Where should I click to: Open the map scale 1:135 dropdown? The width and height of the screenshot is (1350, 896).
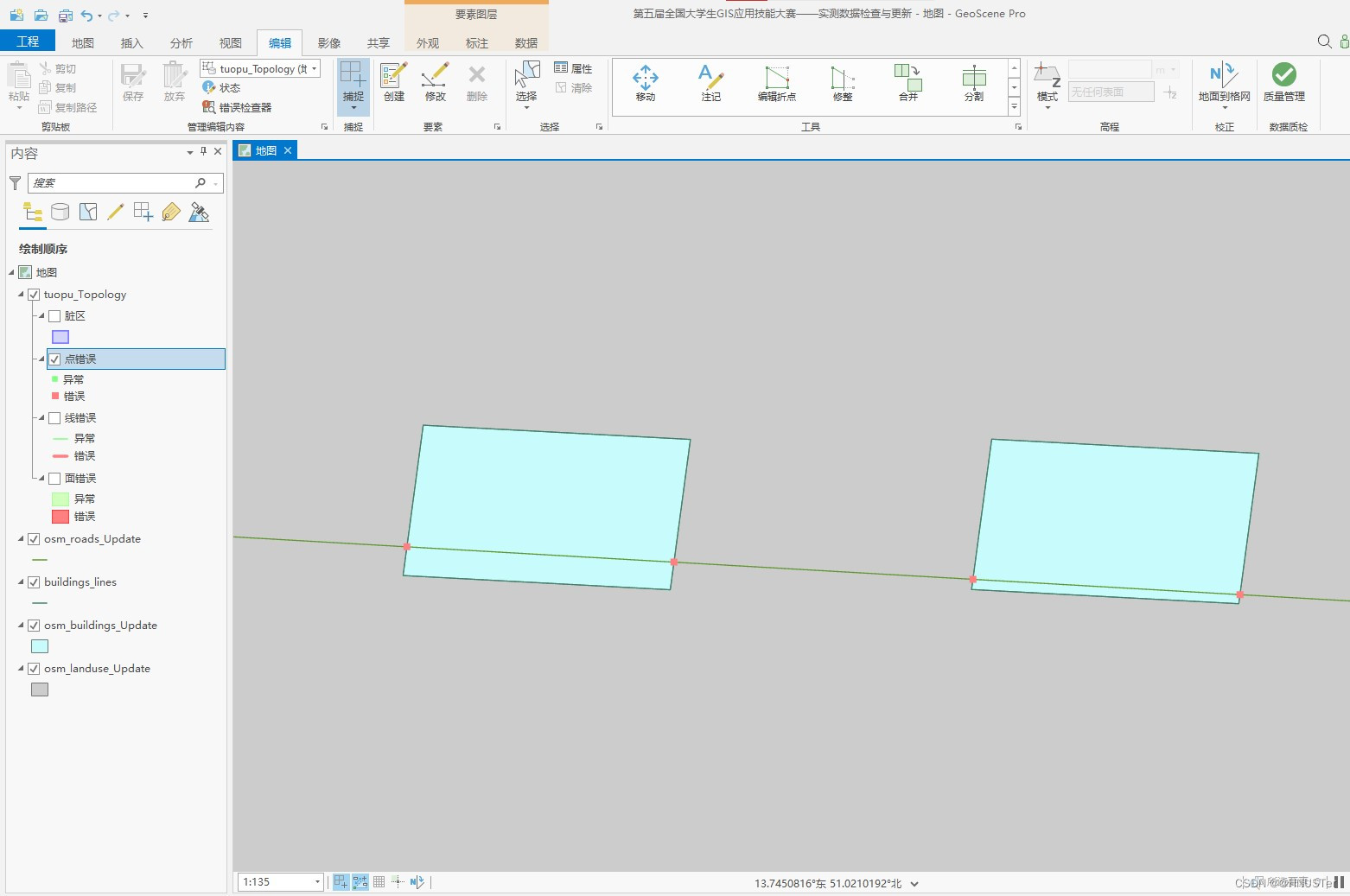pyautogui.click(x=317, y=881)
